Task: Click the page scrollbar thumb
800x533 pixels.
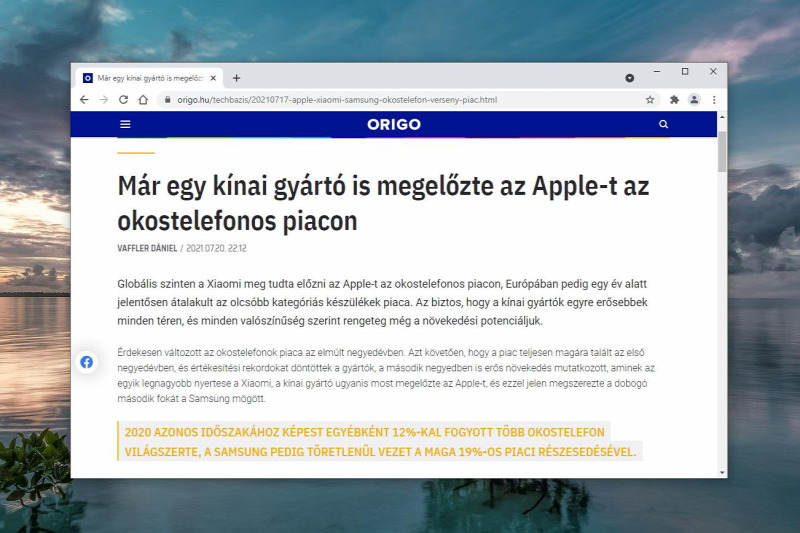Action: (x=722, y=151)
